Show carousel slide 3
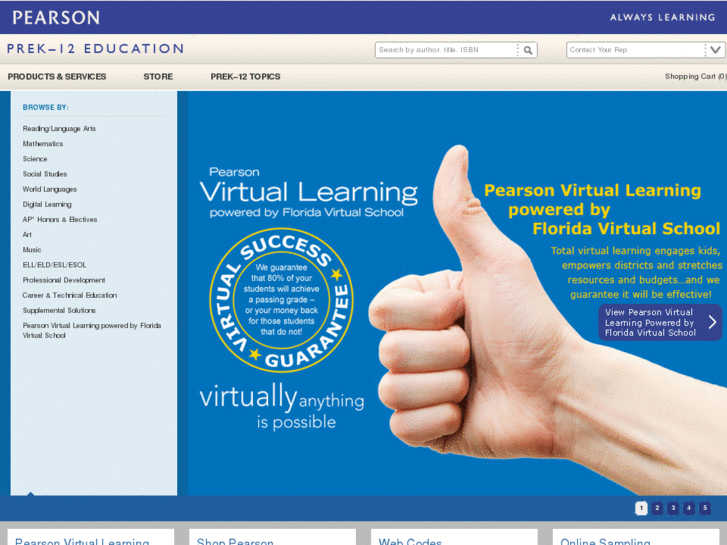Image resolution: width=727 pixels, height=545 pixels. 673,508
